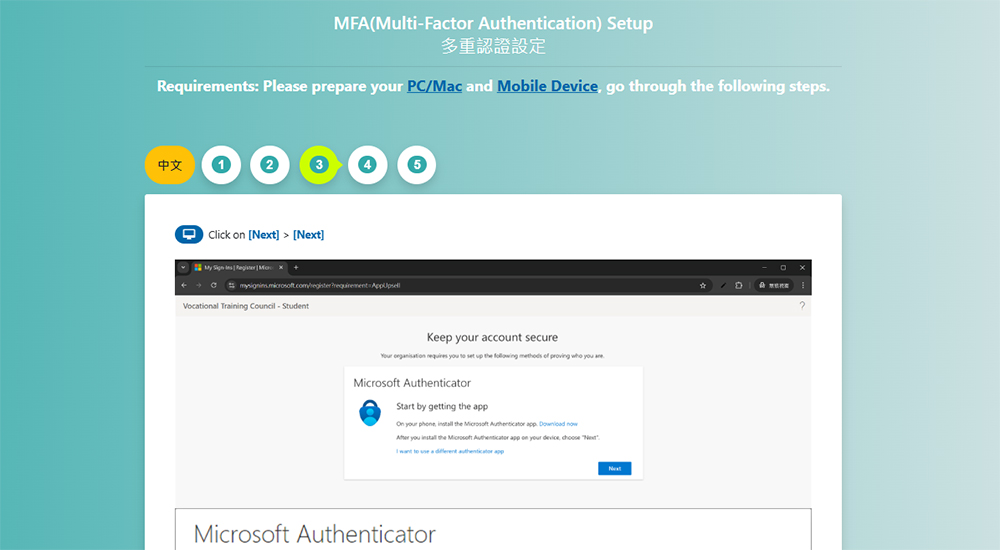
Task: Click the help question mark in screenshot
Action: coord(802,306)
